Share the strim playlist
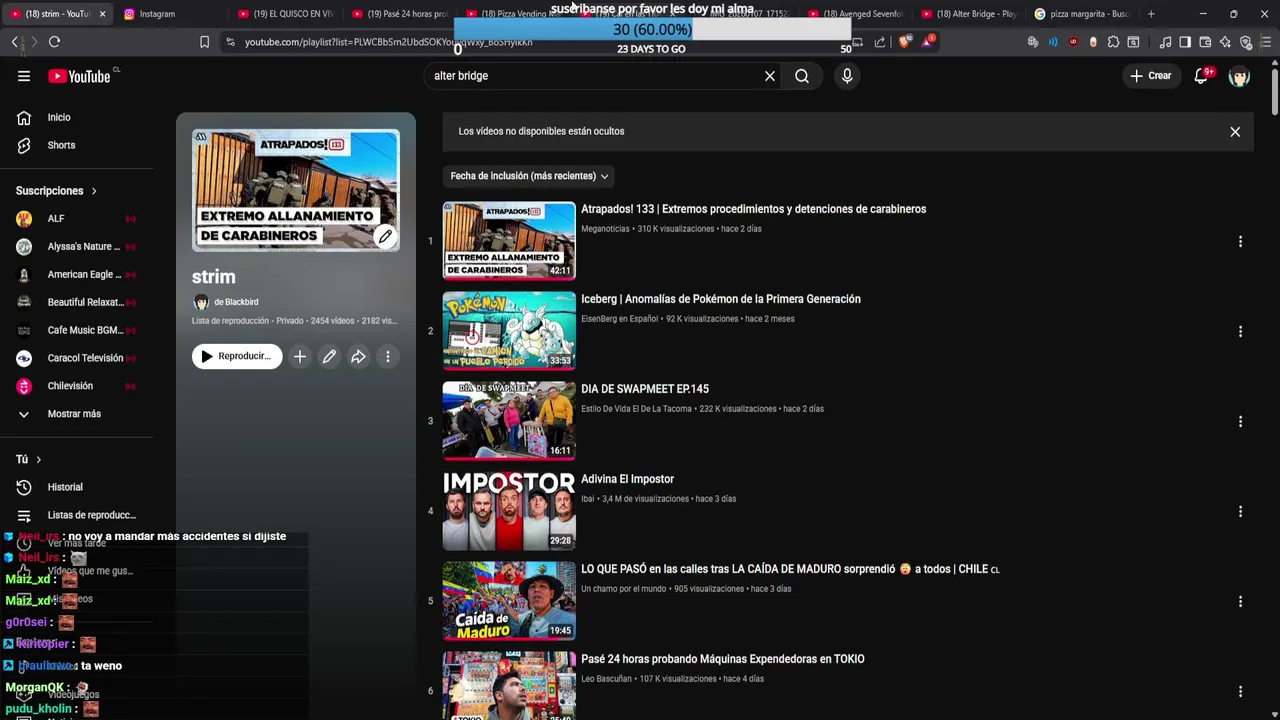This screenshot has height=720, width=1280. click(358, 356)
